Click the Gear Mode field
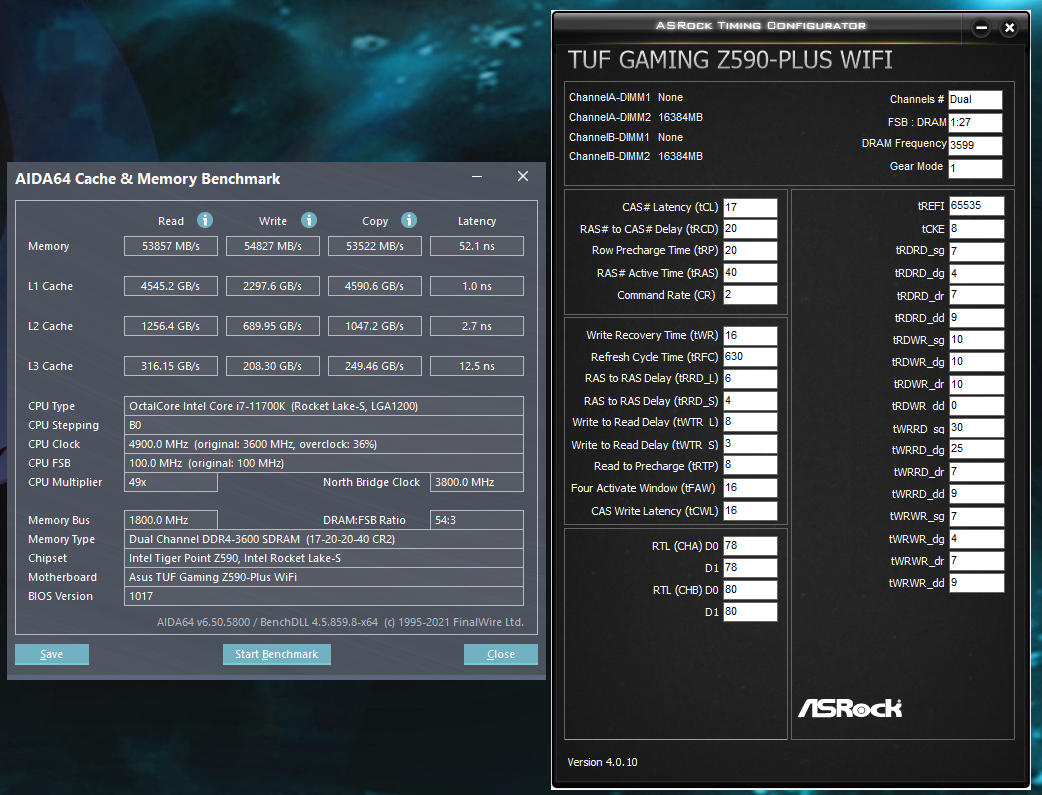 [975, 168]
